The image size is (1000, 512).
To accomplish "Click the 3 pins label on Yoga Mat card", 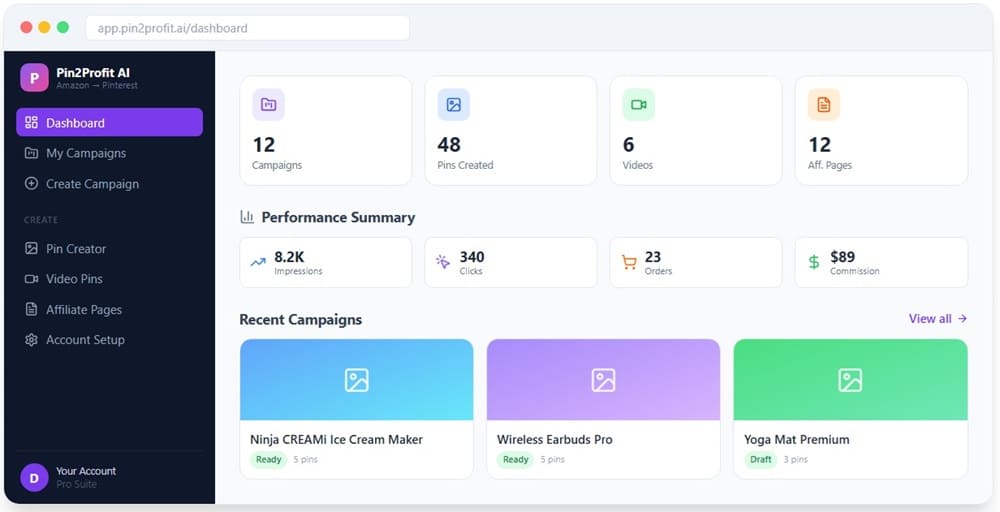I will coord(795,460).
